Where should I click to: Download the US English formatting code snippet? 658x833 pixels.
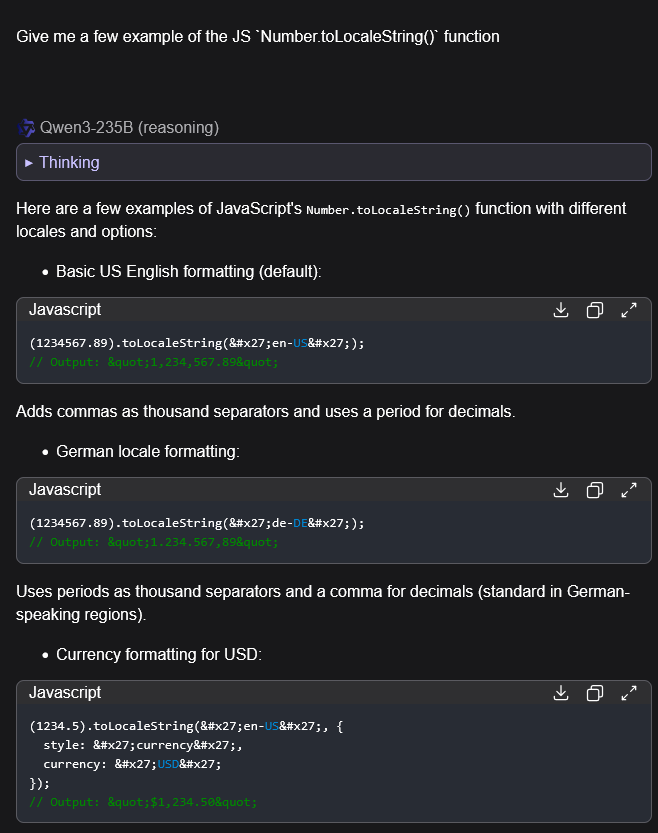(561, 310)
